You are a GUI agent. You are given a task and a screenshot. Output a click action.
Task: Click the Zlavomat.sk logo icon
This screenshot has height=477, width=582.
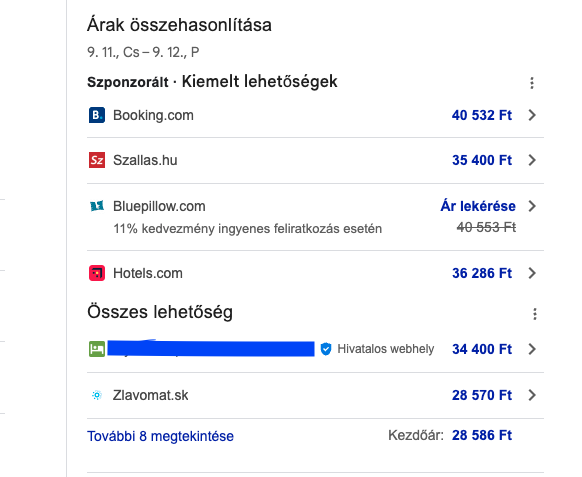click(97, 395)
